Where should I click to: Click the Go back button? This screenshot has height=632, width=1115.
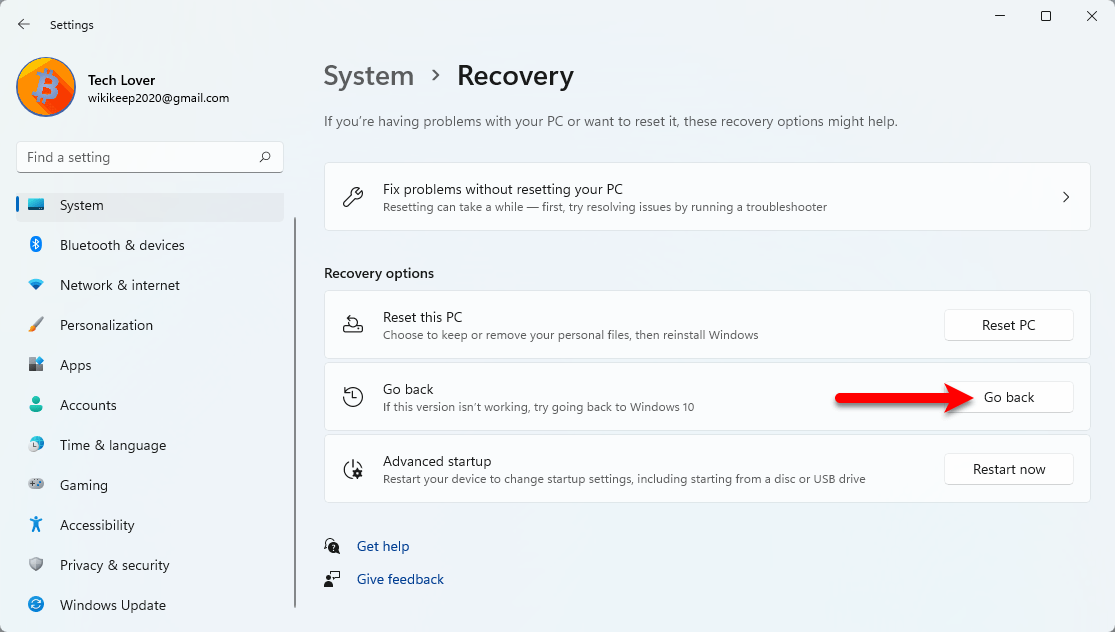pyautogui.click(x=1008, y=397)
